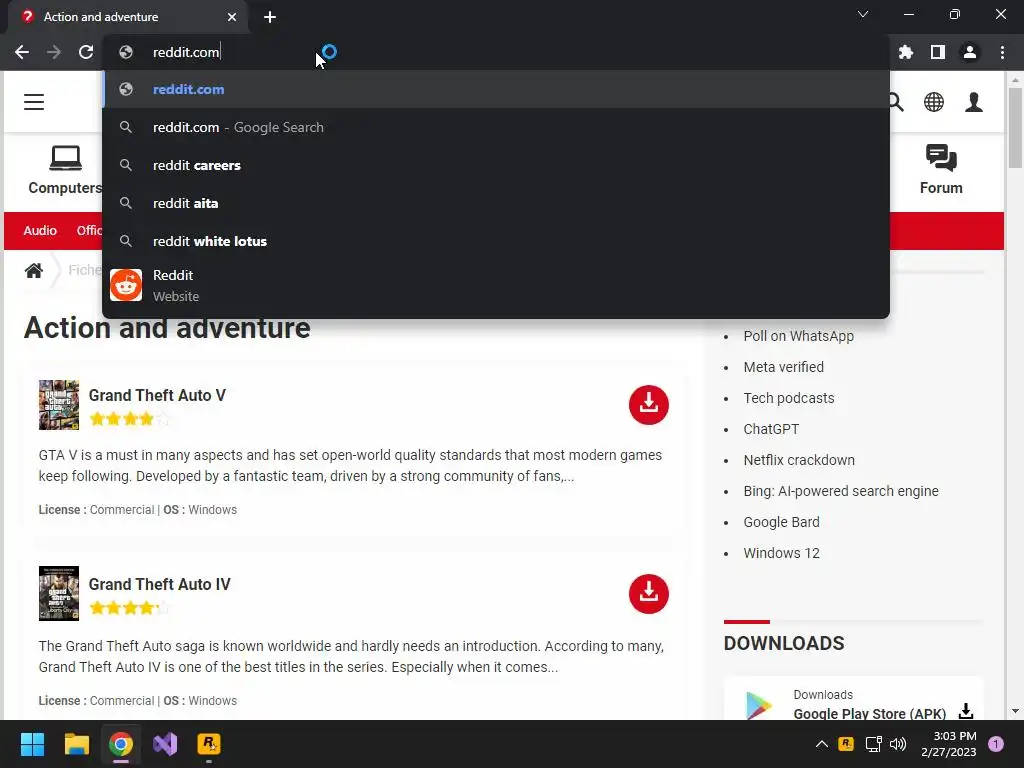The width and height of the screenshot is (1024, 768).
Task: Open the Forum section
Action: pos(941,170)
